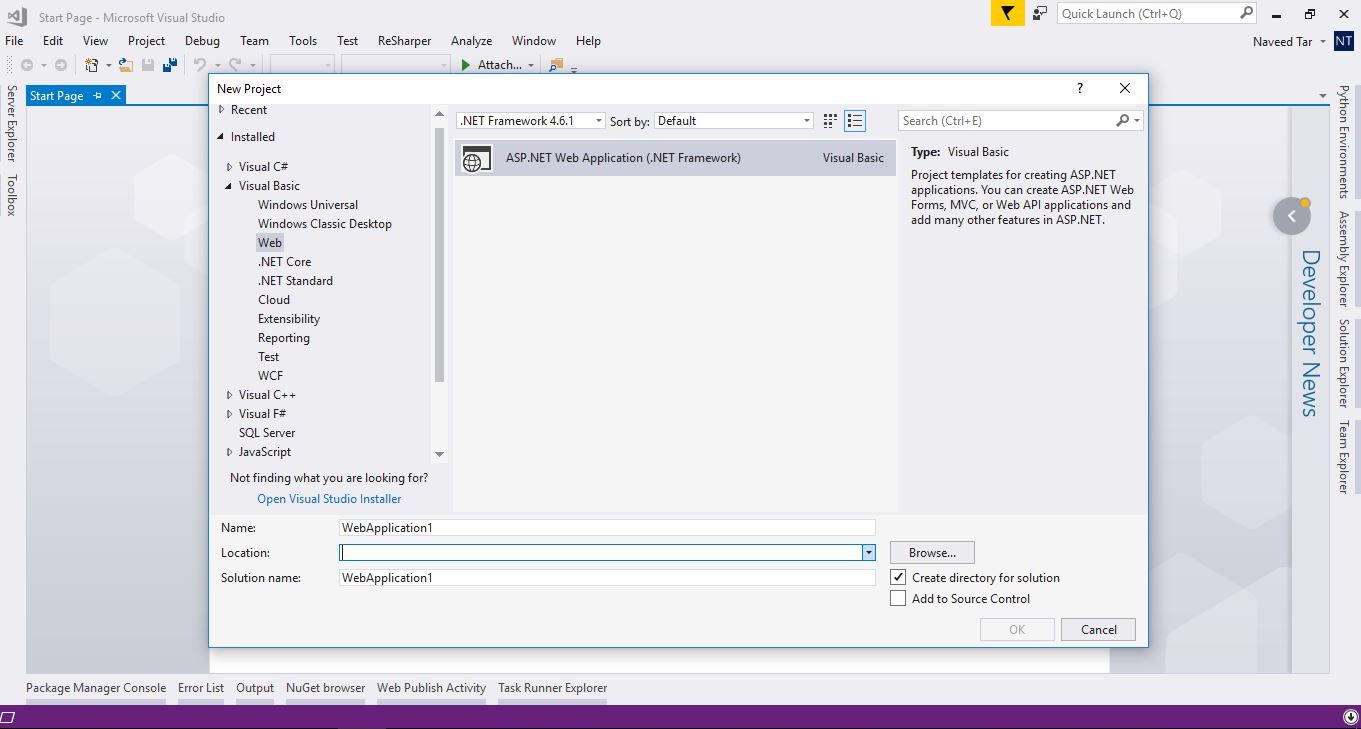The height and width of the screenshot is (729, 1361).
Task: Open the Tools menu
Action: [303, 41]
